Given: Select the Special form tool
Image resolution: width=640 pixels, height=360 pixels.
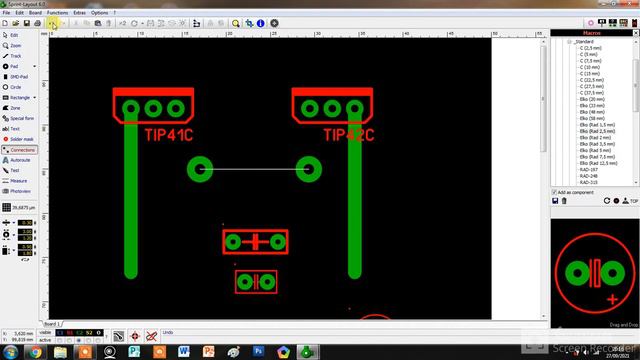Looking at the screenshot, I should [18, 118].
